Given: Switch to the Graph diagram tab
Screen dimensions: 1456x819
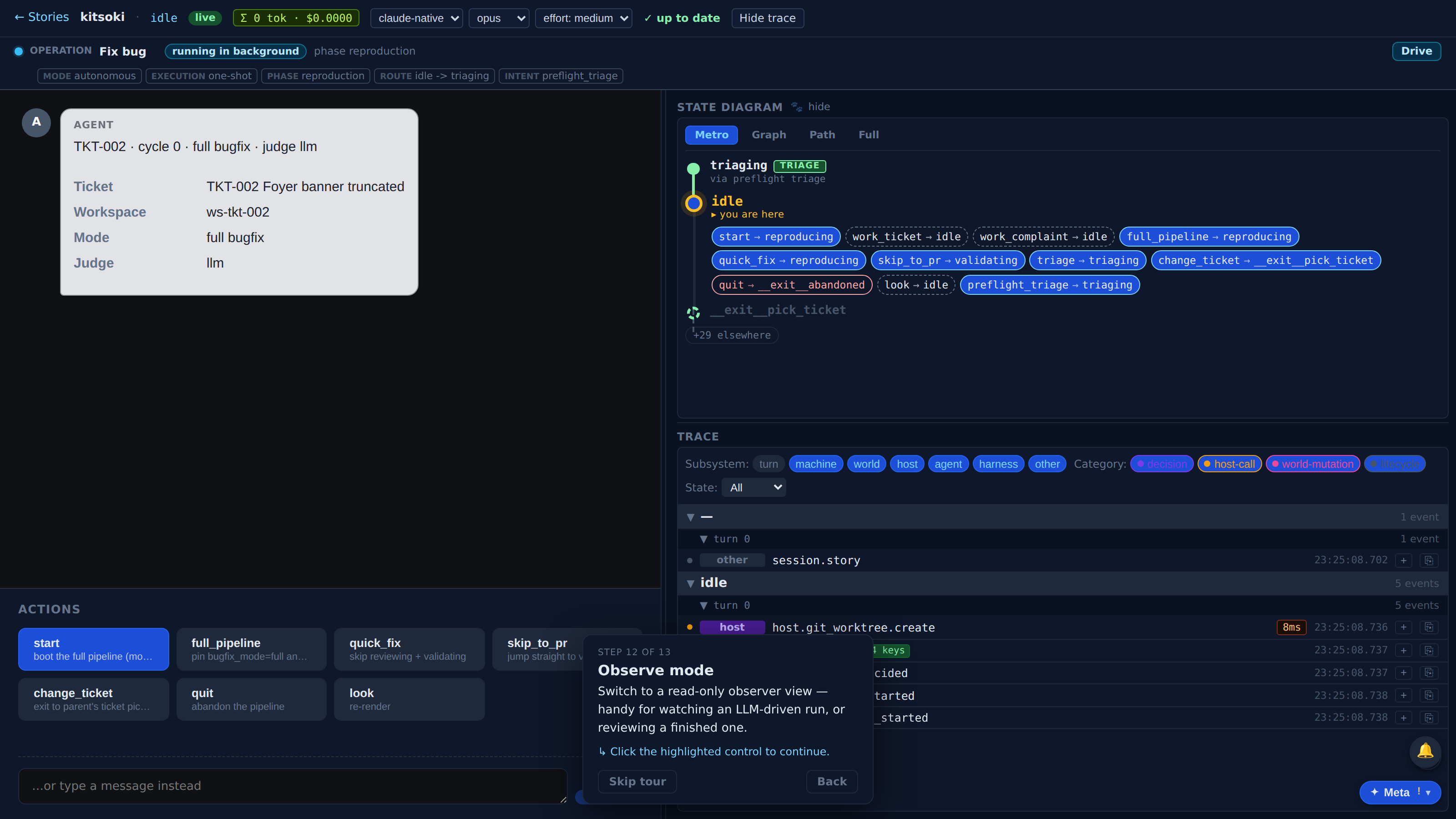Looking at the screenshot, I should coord(768,135).
